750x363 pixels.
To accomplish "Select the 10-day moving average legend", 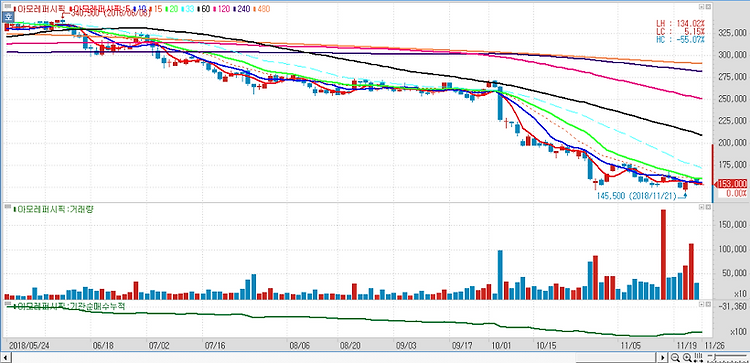I will point(139,9).
